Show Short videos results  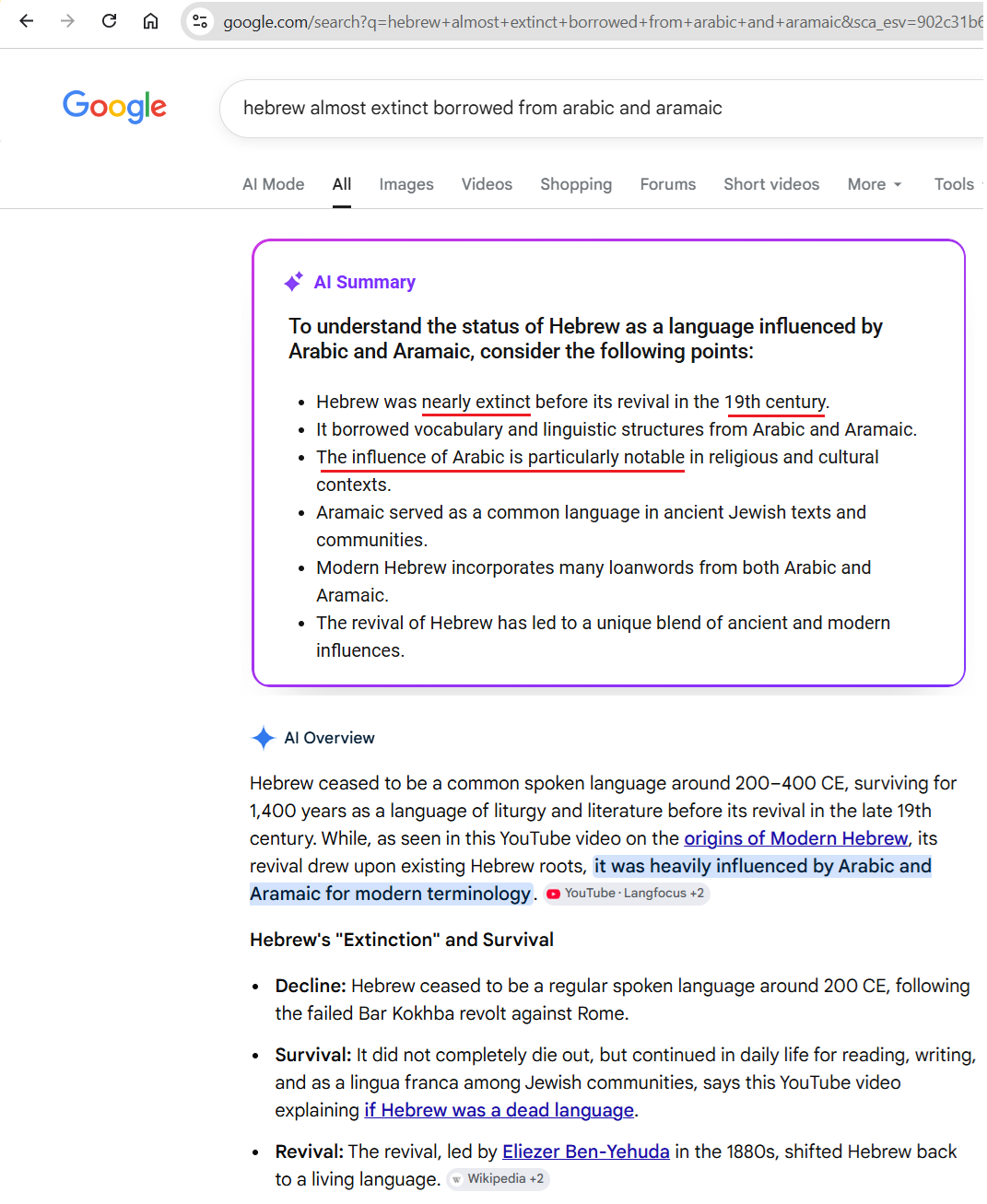tap(771, 184)
